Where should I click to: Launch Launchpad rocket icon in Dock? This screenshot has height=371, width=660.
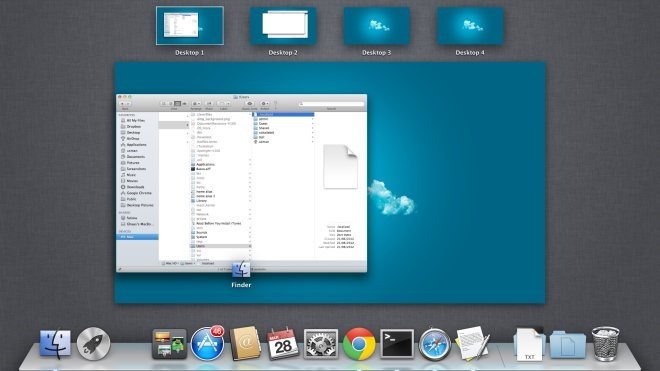93,344
